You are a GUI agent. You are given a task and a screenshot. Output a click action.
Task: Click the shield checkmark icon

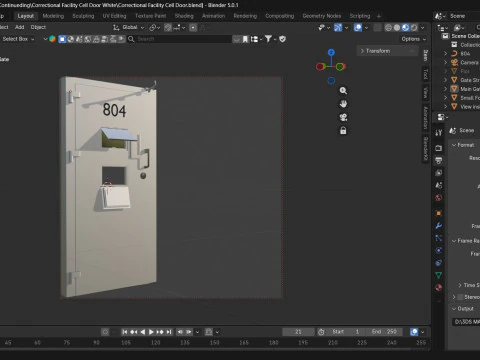pos(283,39)
